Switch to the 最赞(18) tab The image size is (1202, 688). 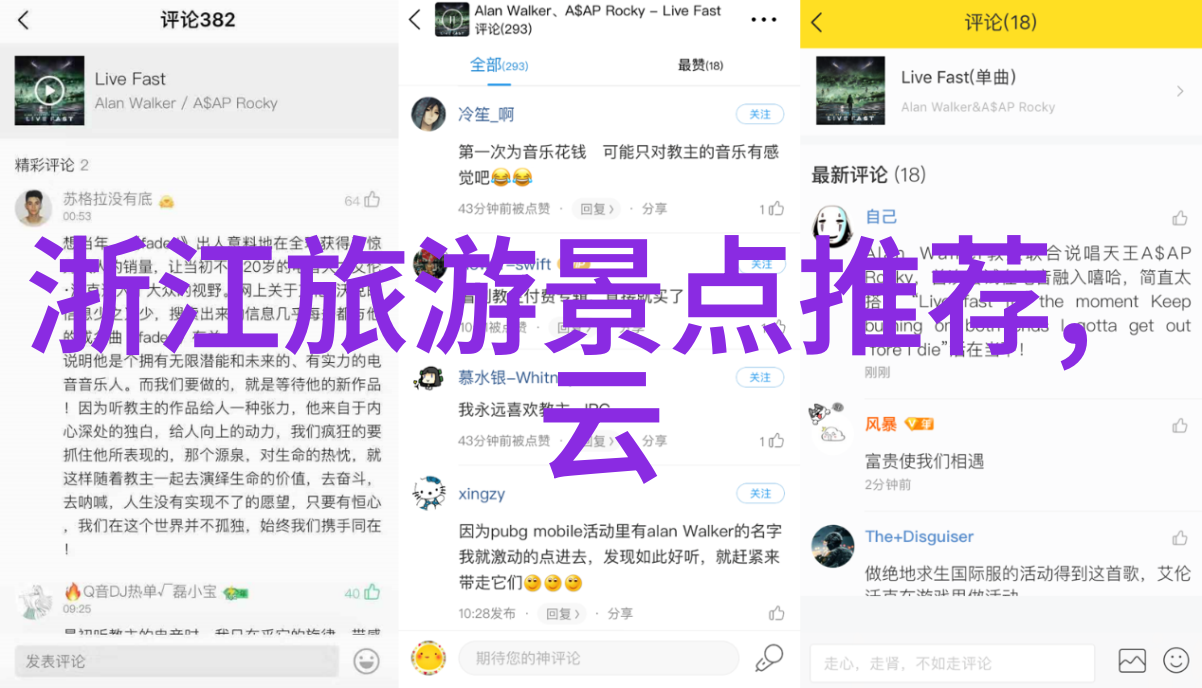coord(700,65)
